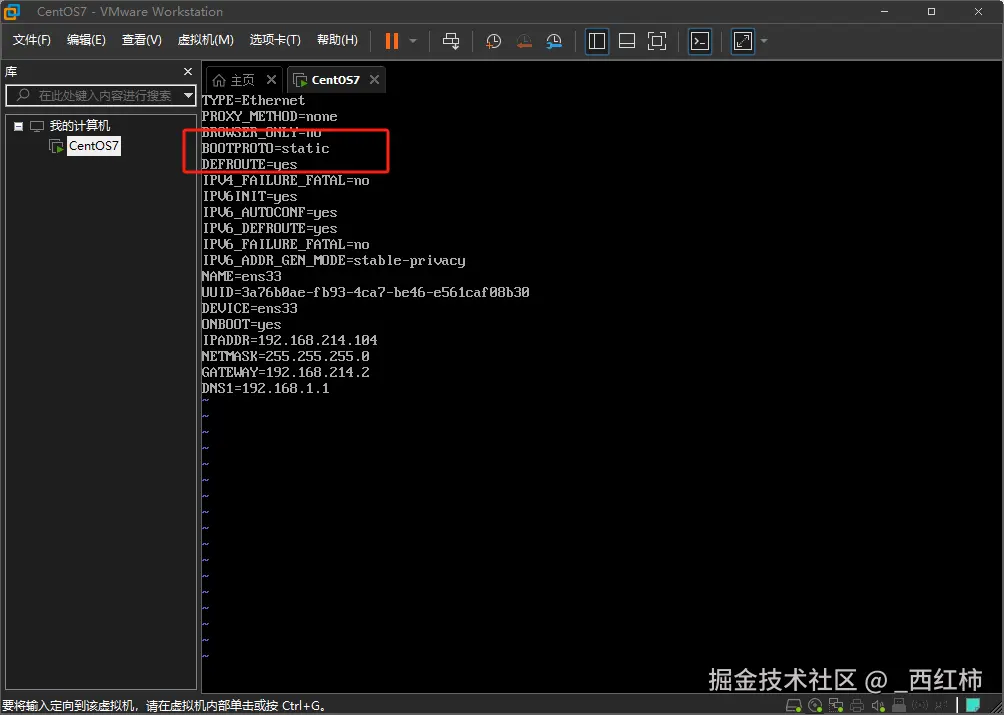Open the stretch mode dropdown arrow
Image resolution: width=1004 pixels, height=715 pixels.
(764, 41)
